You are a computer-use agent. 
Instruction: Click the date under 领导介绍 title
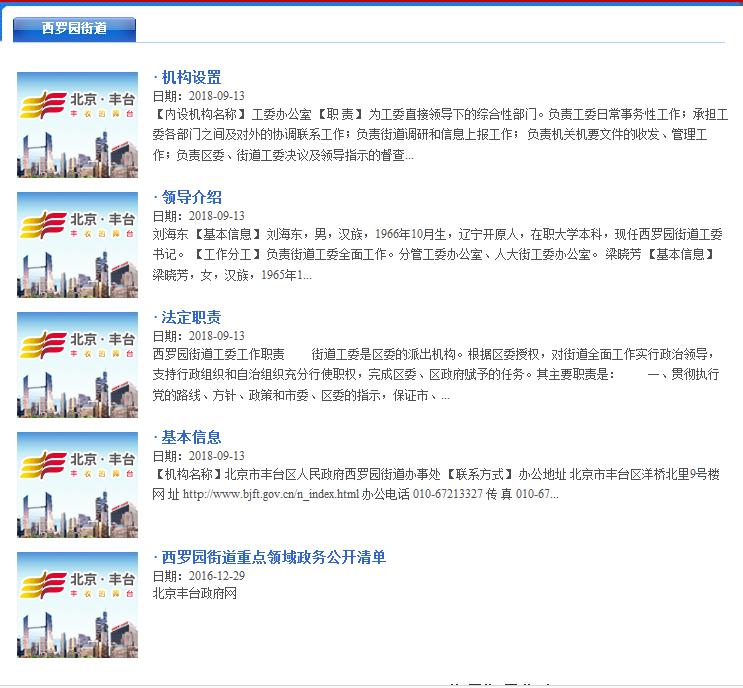(x=199, y=216)
